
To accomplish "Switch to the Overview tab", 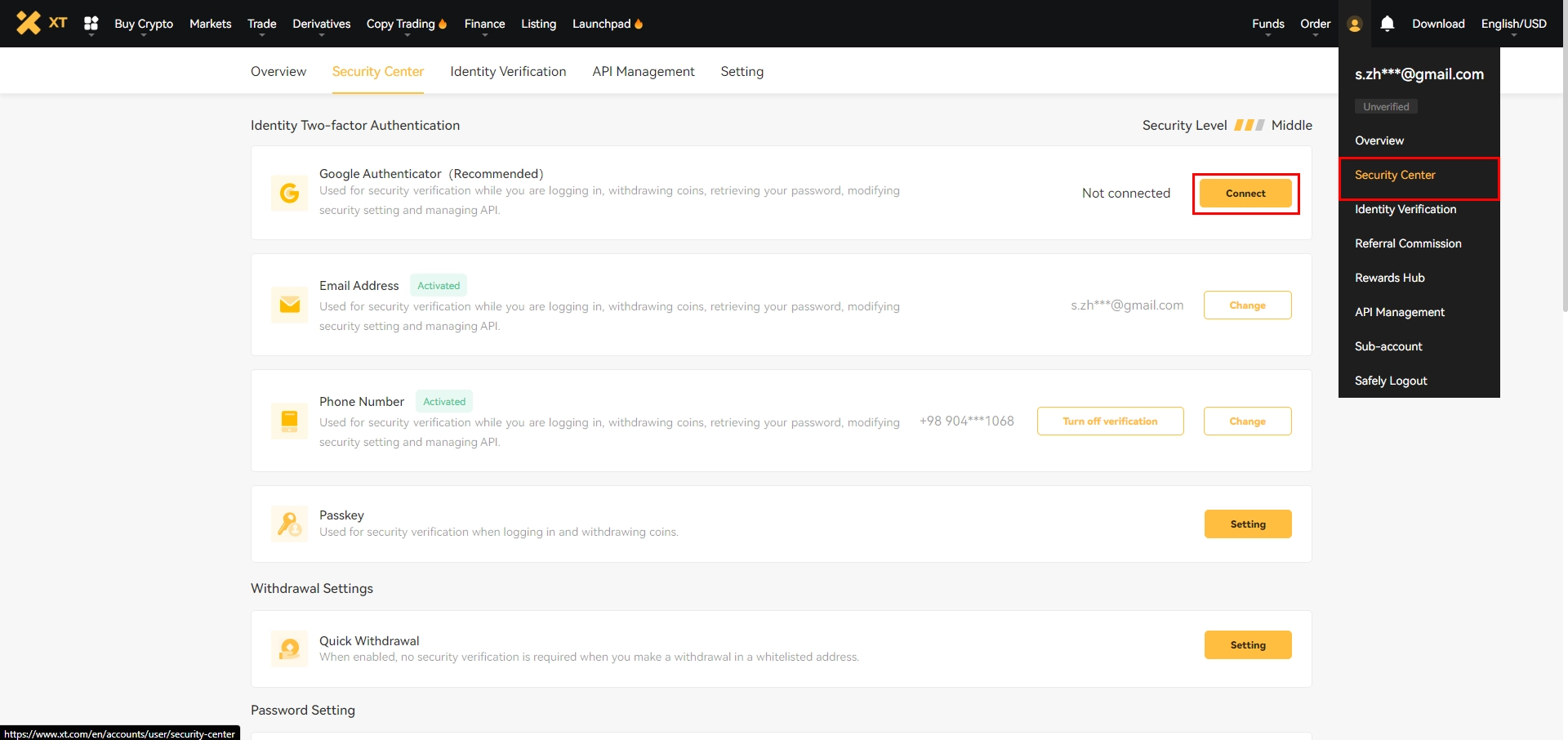I will point(278,71).
